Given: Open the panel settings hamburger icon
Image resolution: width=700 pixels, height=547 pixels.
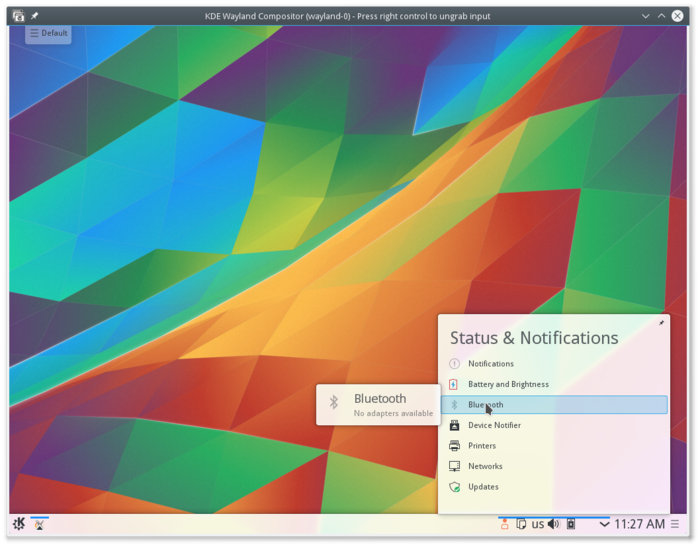Looking at the screenshot, I should click(x=675, y=524).
